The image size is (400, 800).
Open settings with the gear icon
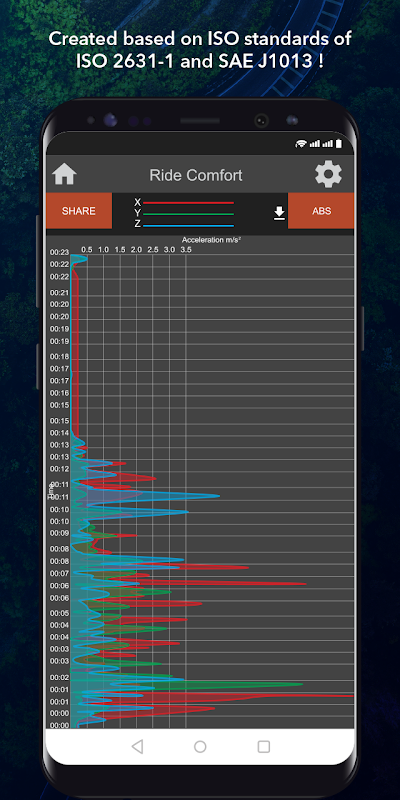[328, 174]
